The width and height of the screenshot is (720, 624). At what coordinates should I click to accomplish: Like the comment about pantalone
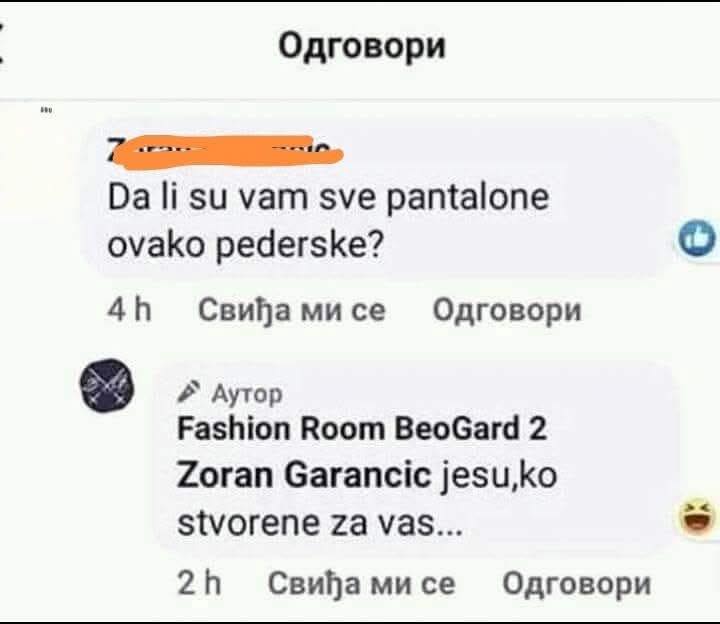click(x=292, y=310)
